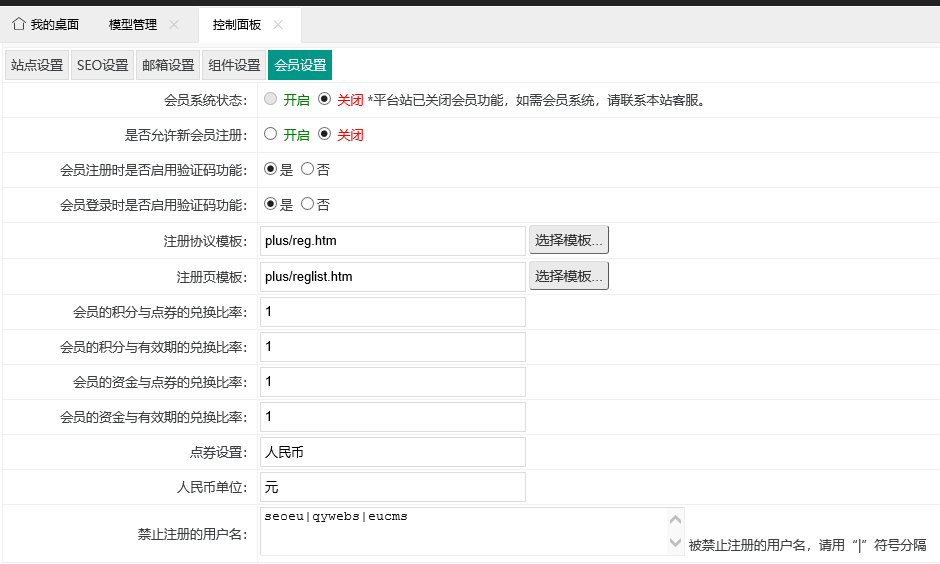Open the 站点设置 settings tab
This screenshot has height=564, width=940.
(x=37, y=65)
